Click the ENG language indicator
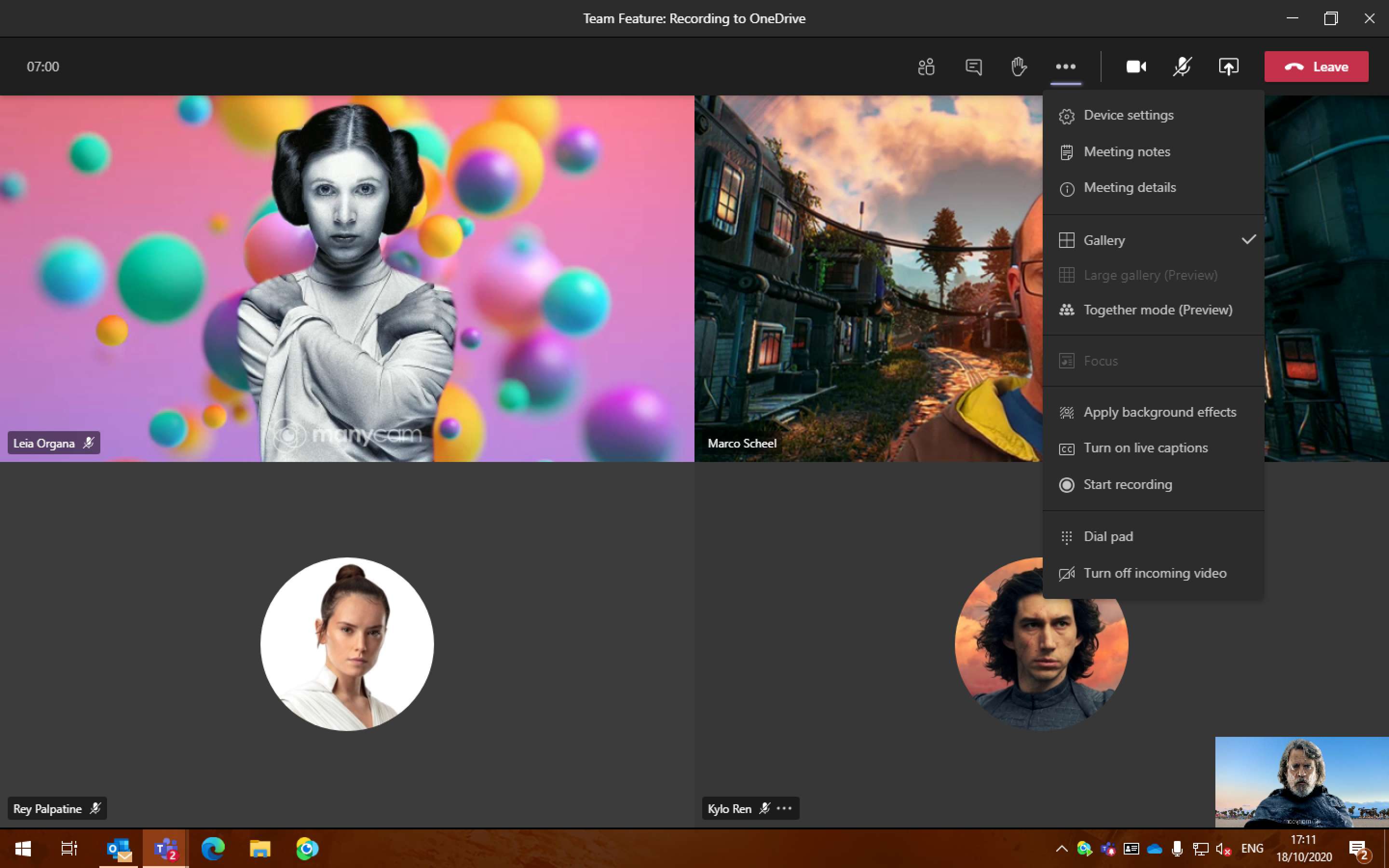This screenshot has height=868, width=1389. pos(1252,849)
